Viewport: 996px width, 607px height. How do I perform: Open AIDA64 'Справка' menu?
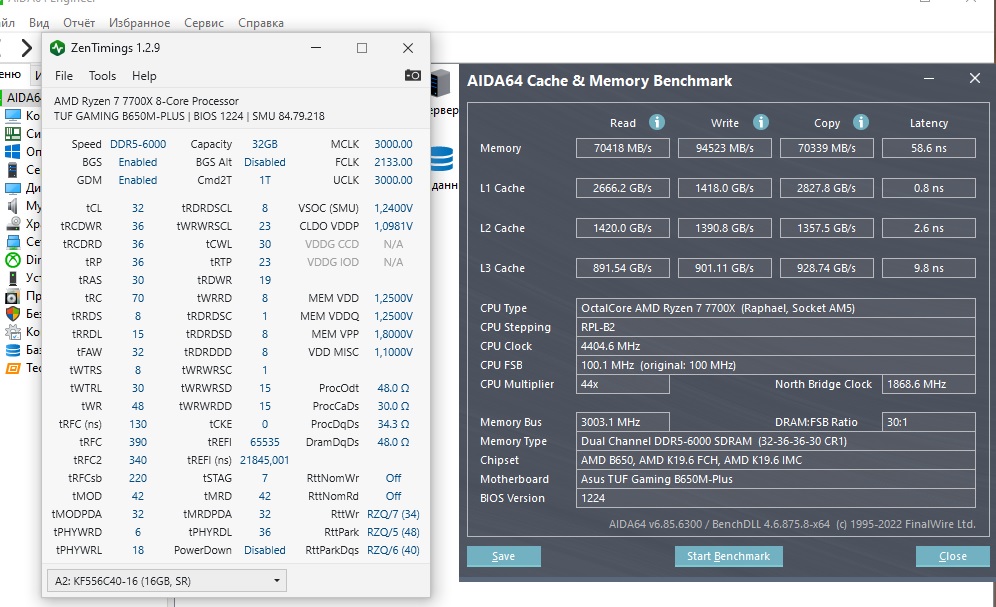260,23
